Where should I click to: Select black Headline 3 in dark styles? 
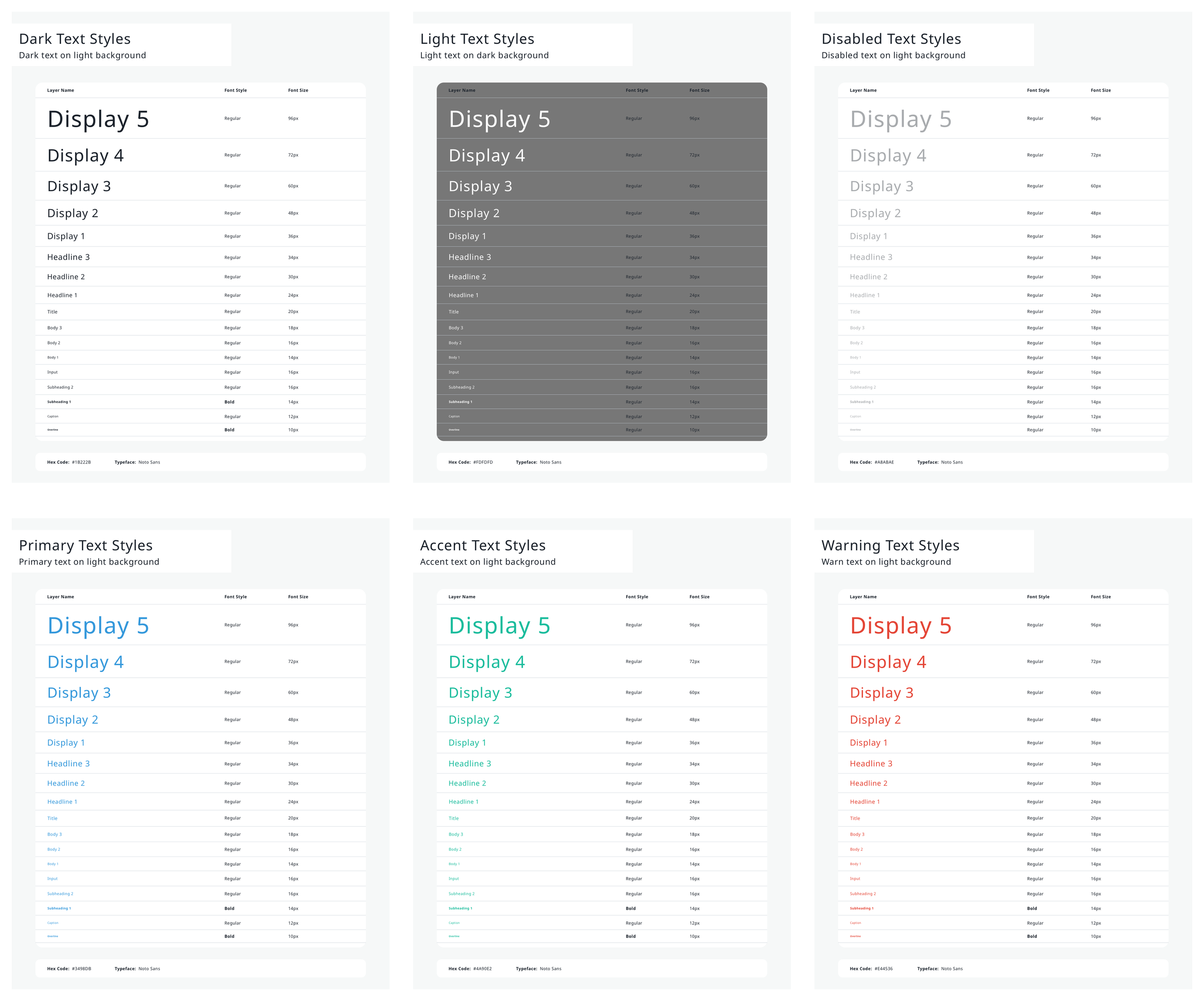(68, 257)
